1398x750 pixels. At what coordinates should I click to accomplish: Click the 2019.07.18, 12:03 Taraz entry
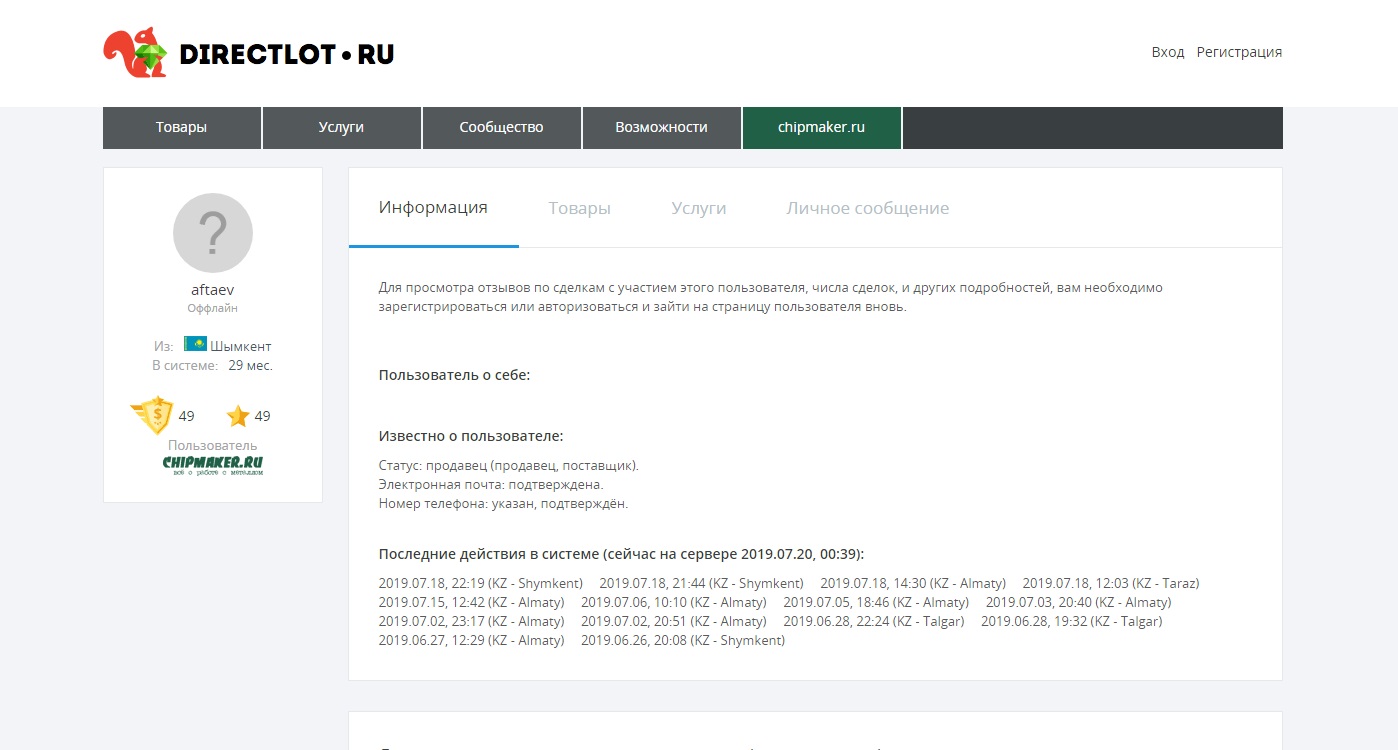coord(1111,583)
